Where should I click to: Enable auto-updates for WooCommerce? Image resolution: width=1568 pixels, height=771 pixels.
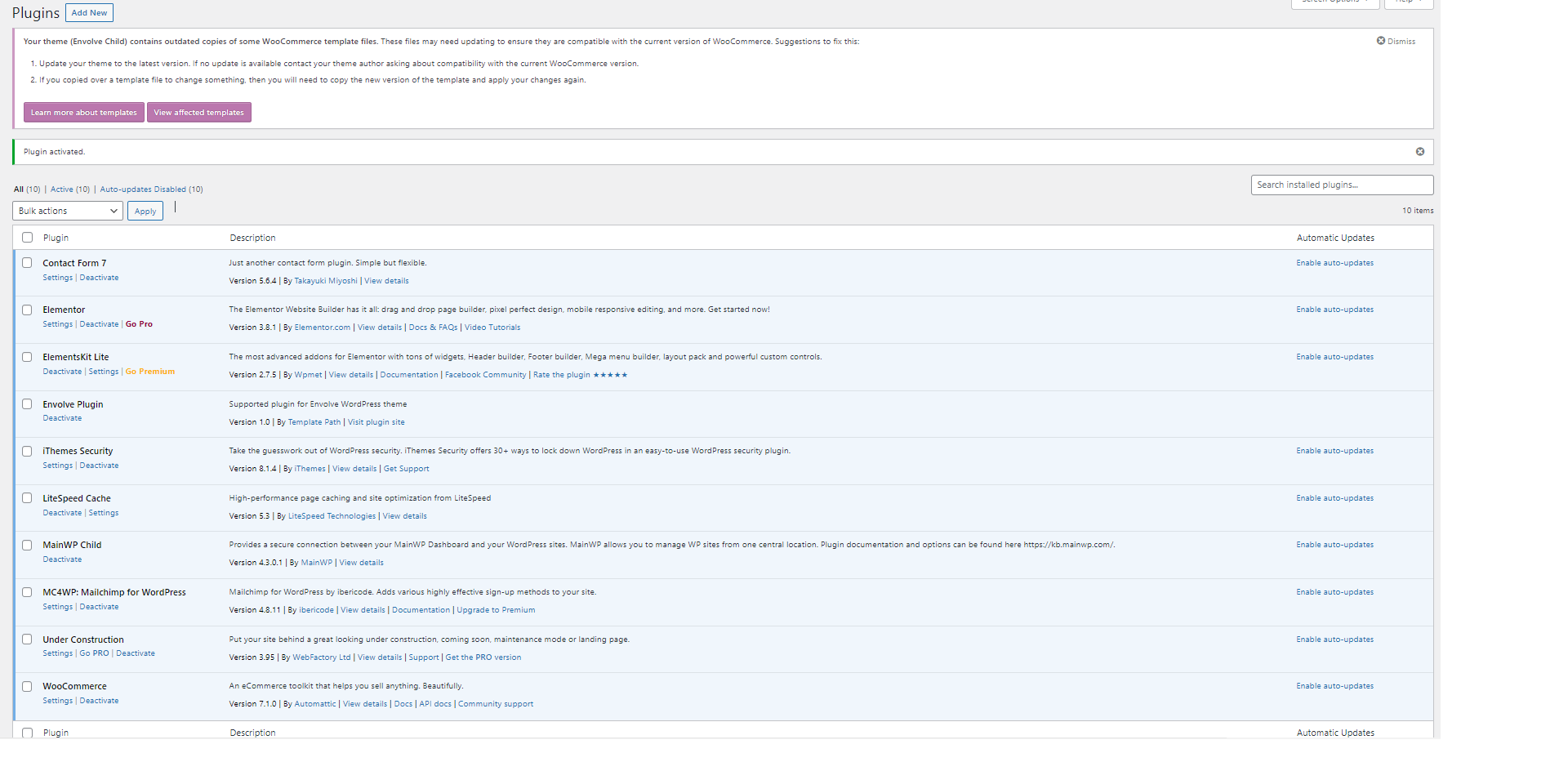pos(1334,686)
